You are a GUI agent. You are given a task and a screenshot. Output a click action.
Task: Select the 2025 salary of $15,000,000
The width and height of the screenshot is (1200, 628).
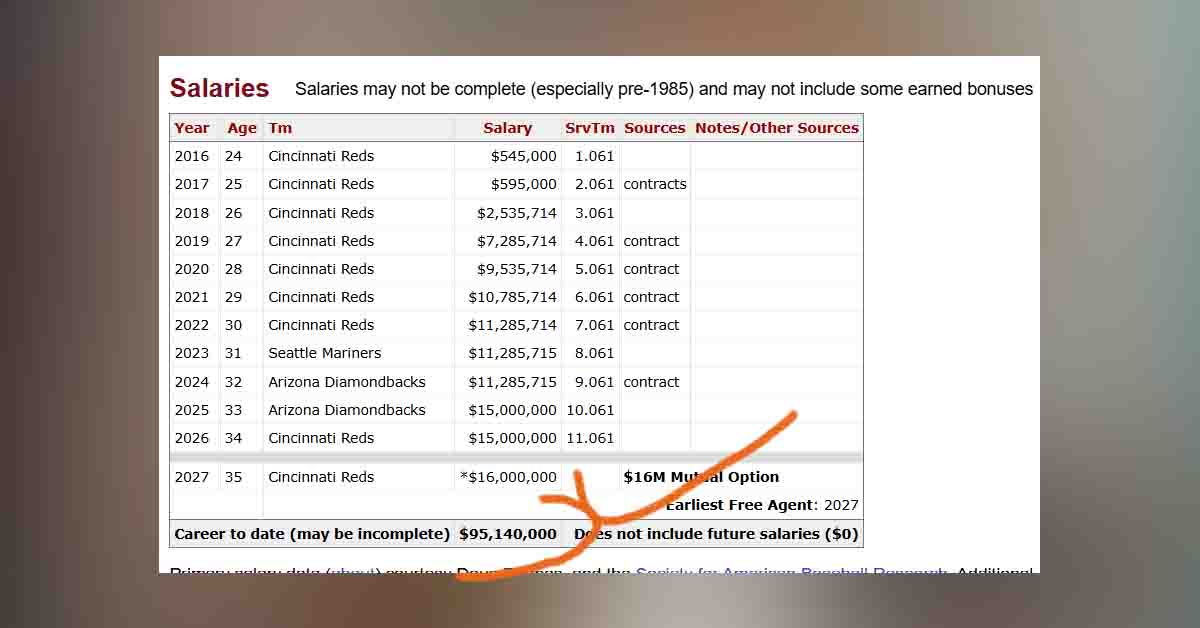512,410
